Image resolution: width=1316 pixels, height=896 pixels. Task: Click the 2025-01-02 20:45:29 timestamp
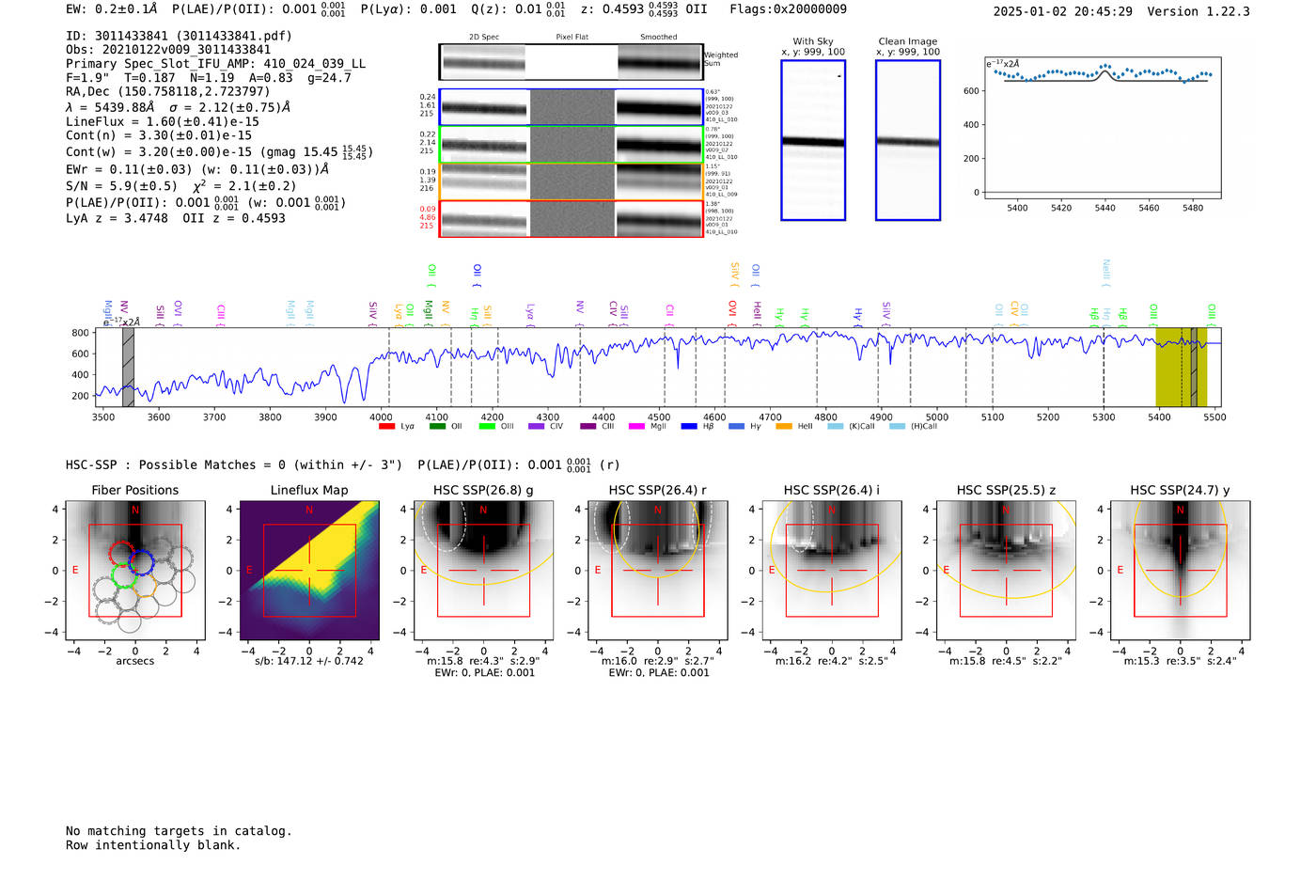[1062, 11]
